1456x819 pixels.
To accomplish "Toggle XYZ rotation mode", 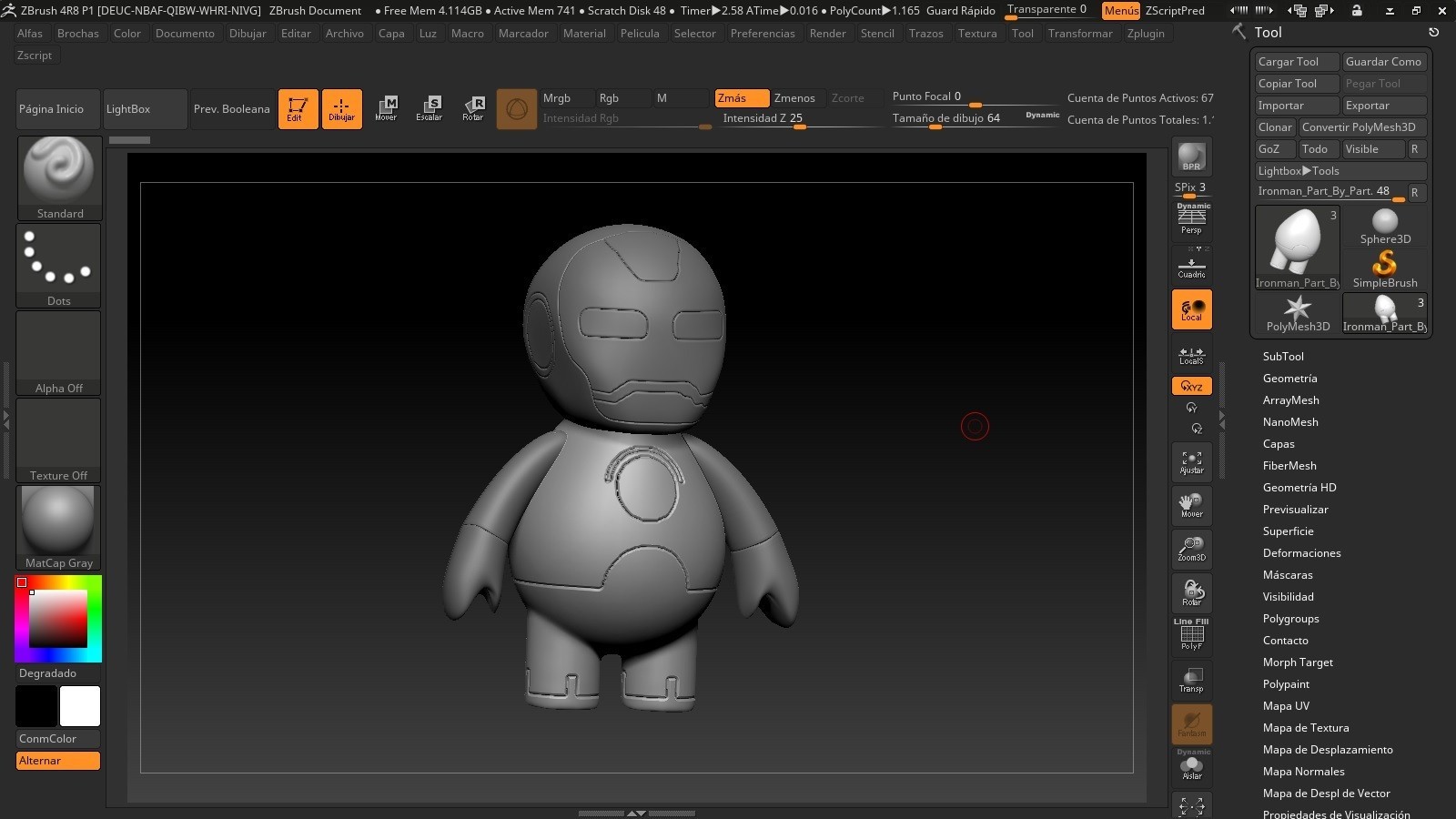I will (x=1191, y=386).
